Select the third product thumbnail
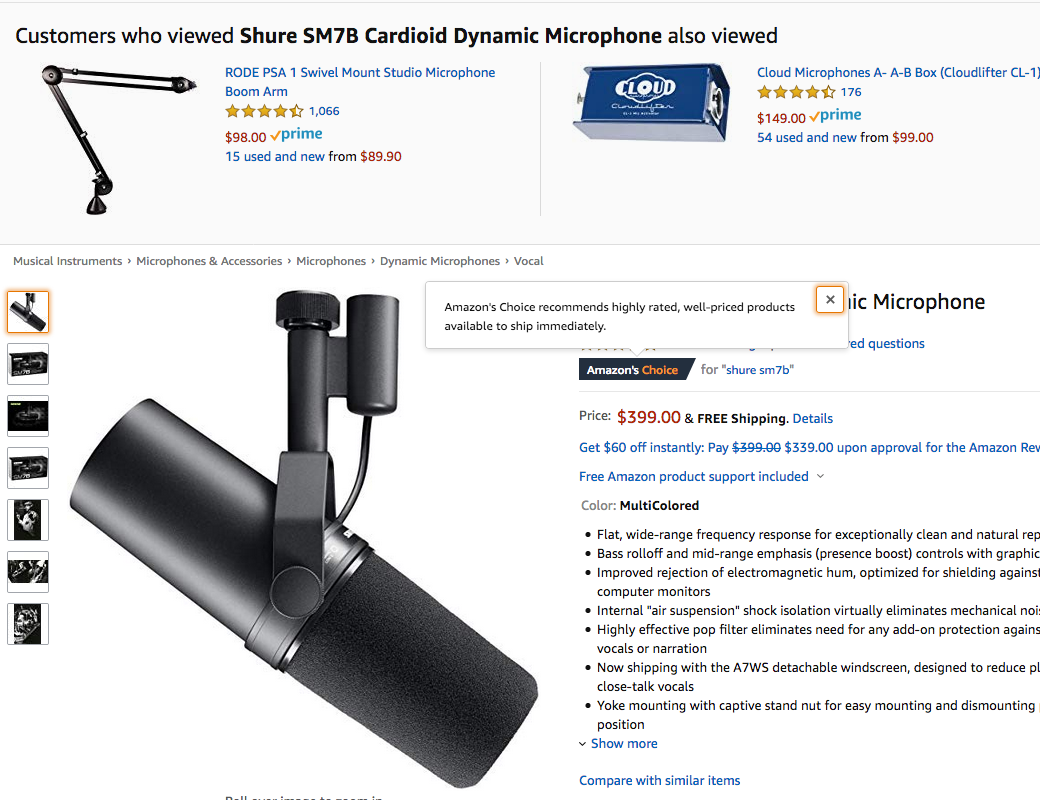Screen dimensions: 1040x800 pos(28,416)
